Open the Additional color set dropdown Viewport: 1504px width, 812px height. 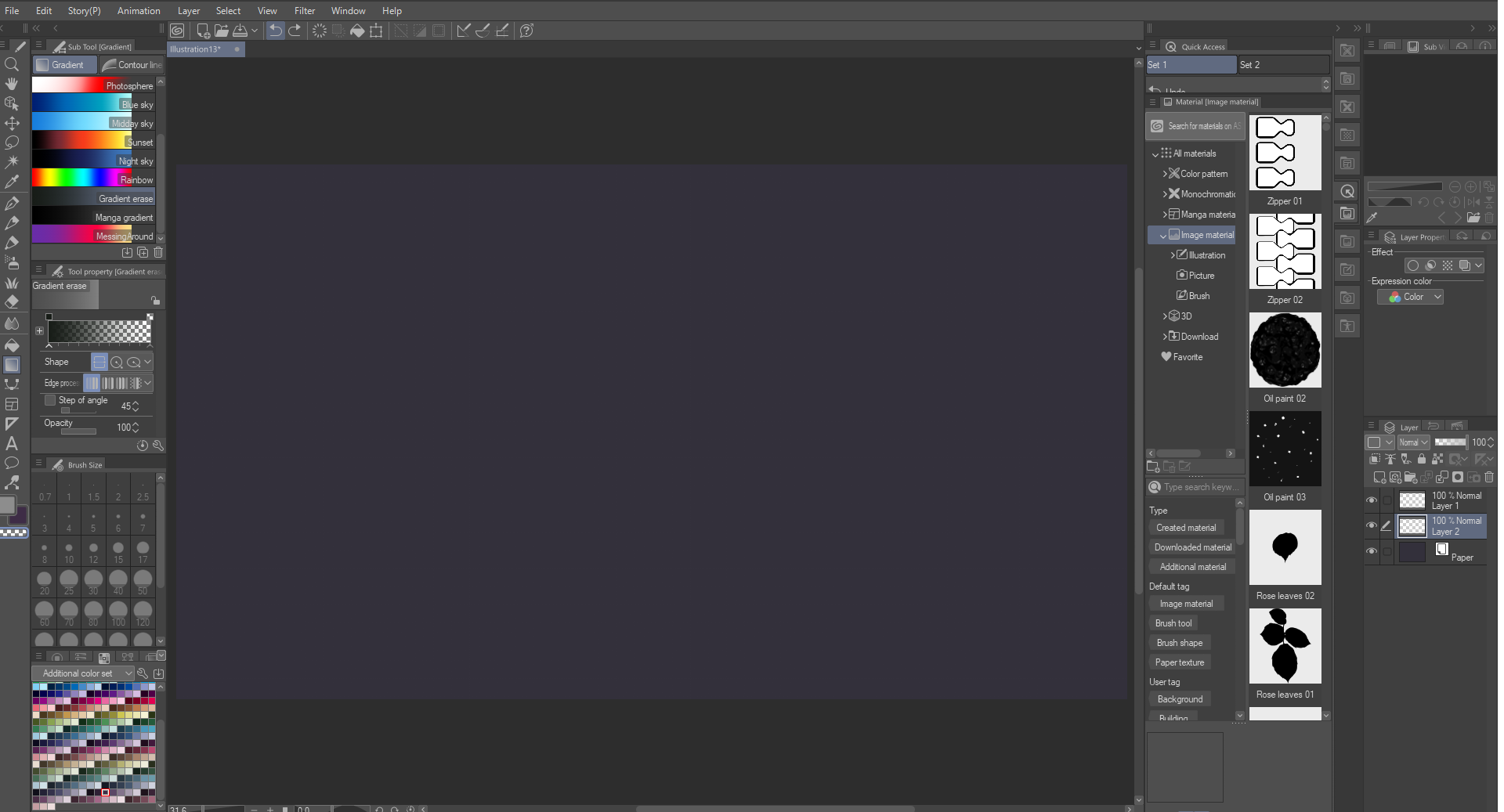[83, 673]
